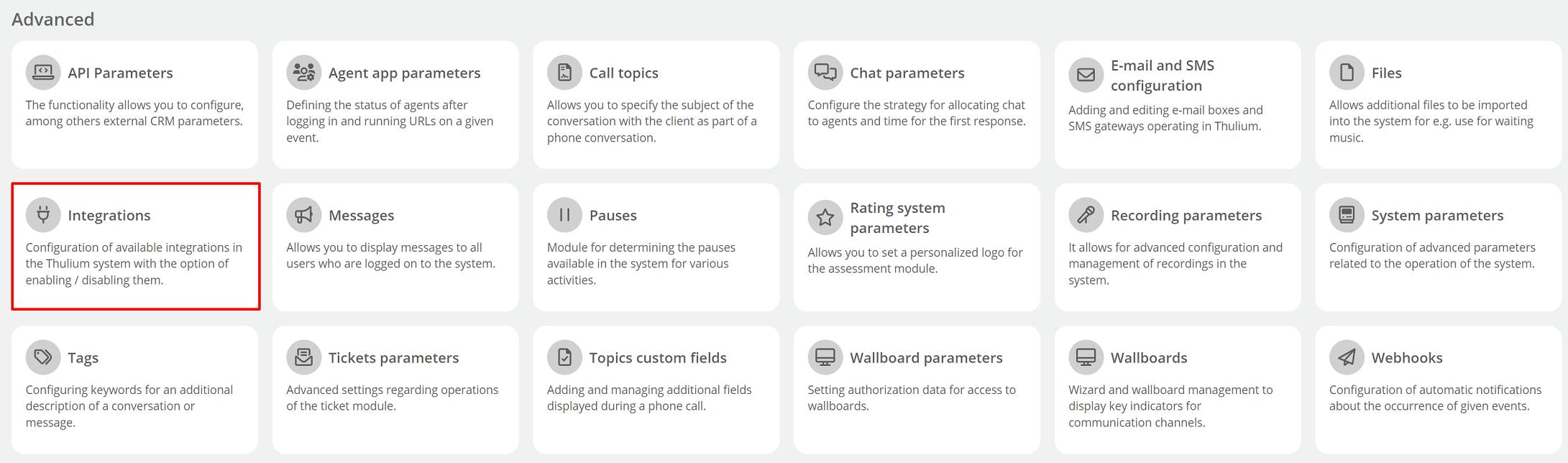Open the Tickets parameters title link
This screenshot has height=463, width=1568.
[393, 358]
